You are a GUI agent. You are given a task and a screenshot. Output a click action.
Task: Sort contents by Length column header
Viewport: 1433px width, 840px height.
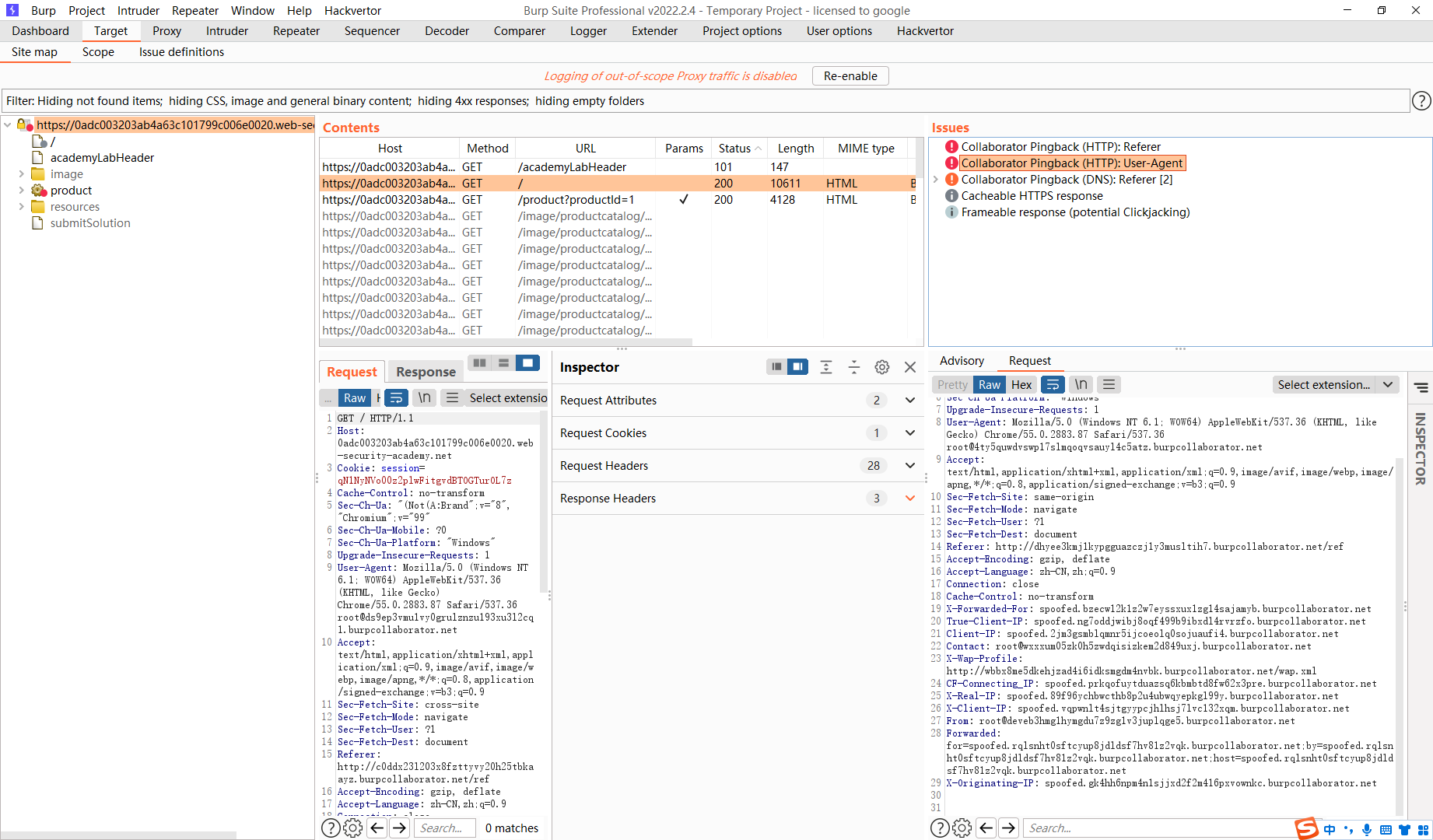795,149
